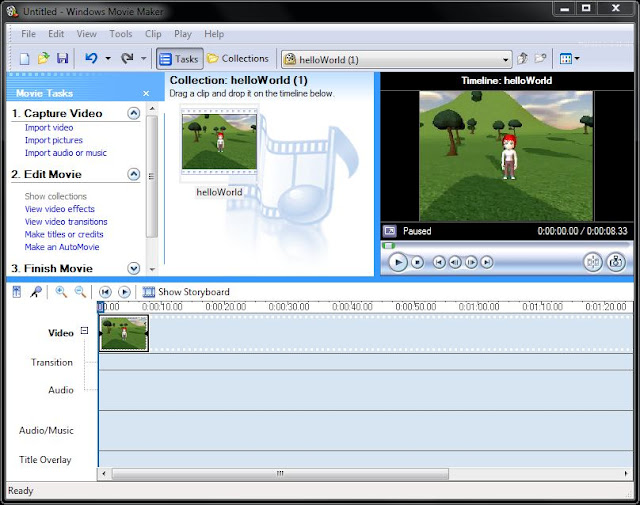Switch to Show Storyboard view
Viewport: 640px width, 505px height.
pos(186,292)
